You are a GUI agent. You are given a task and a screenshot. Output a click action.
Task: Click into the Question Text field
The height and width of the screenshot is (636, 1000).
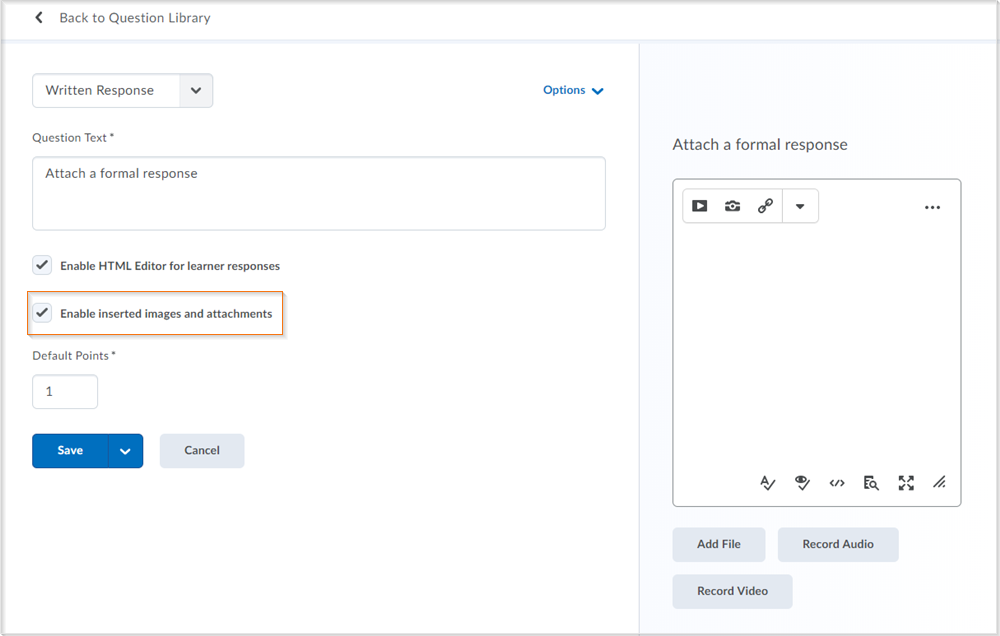coord(319,193)
